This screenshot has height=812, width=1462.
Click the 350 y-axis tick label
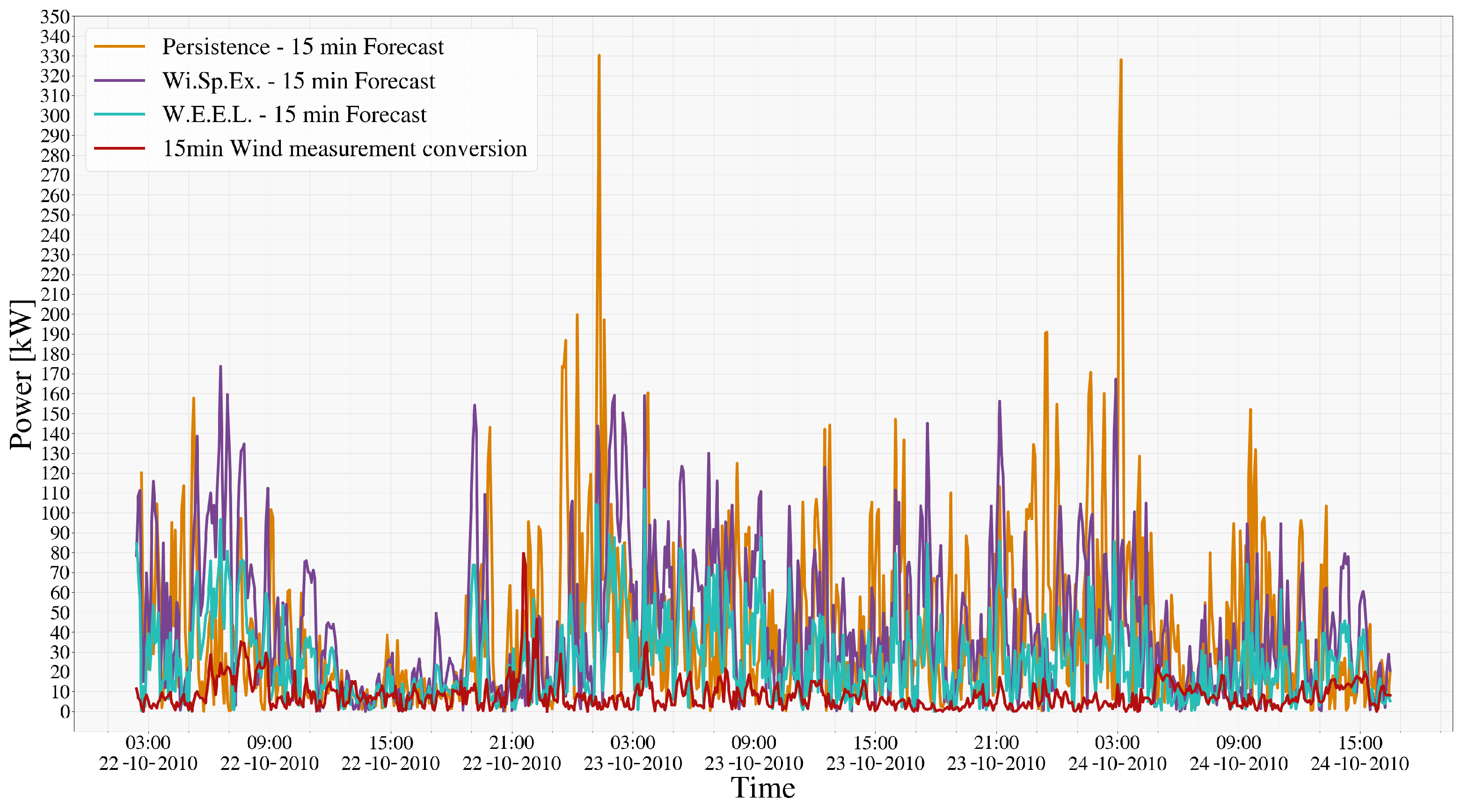(54, 17)
